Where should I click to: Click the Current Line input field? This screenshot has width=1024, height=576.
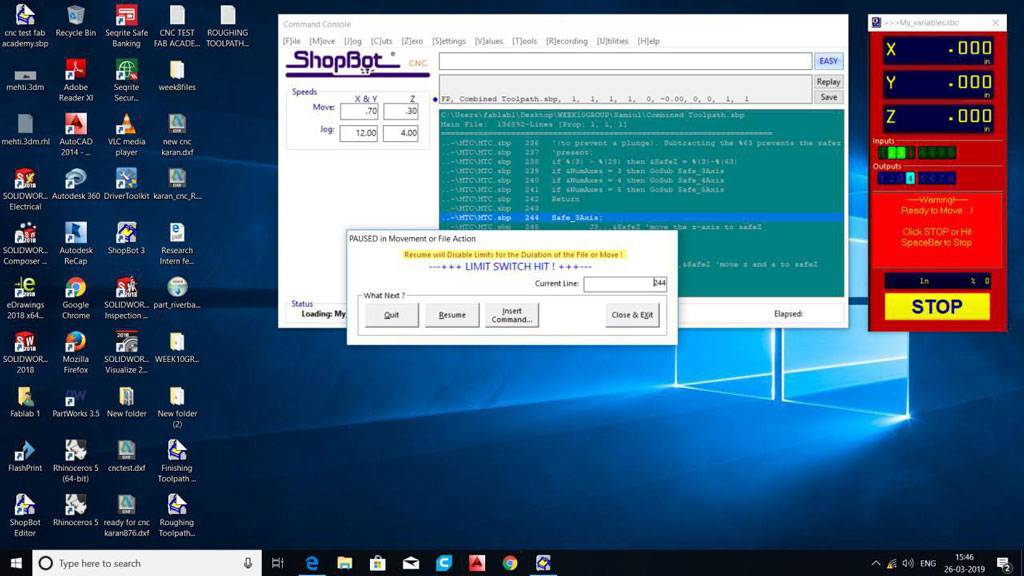625,283
